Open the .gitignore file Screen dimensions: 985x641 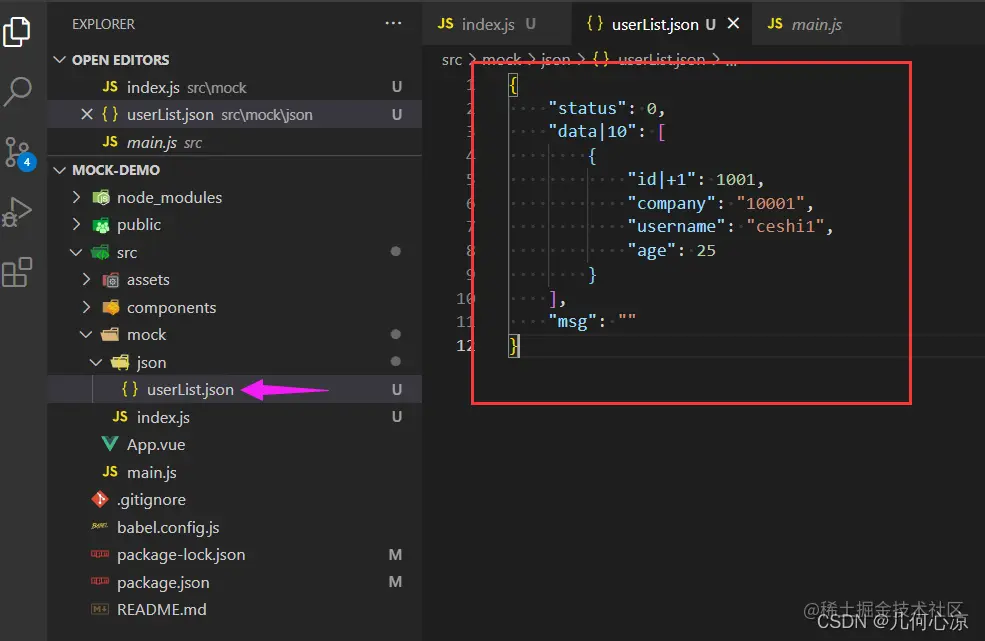tap(234, 500)
